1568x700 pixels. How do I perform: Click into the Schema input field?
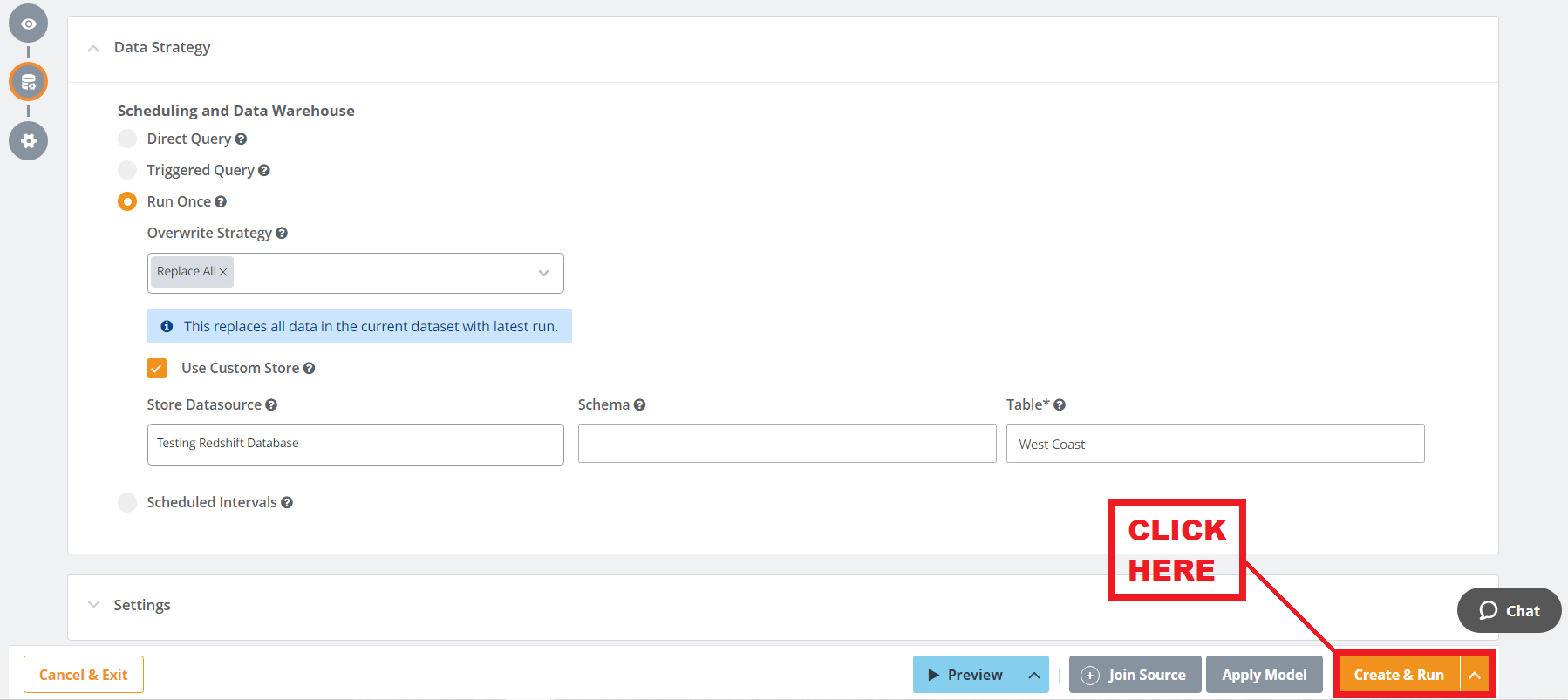(x=787, y=444)
